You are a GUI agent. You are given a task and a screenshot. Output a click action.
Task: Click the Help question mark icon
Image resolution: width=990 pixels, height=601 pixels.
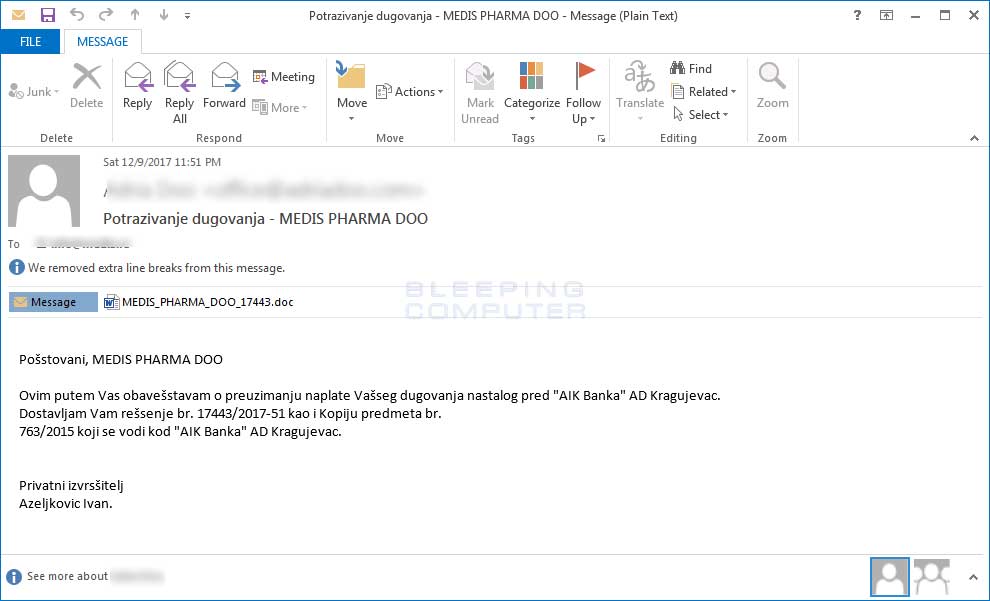pyautogui.click(x=857, y=15)
